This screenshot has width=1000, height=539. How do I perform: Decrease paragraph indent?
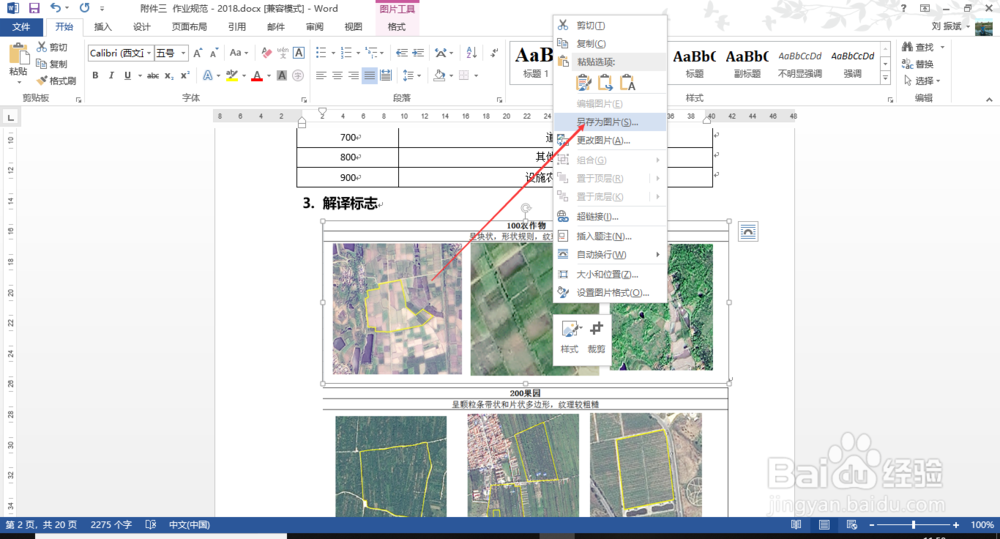click(401, 53)
